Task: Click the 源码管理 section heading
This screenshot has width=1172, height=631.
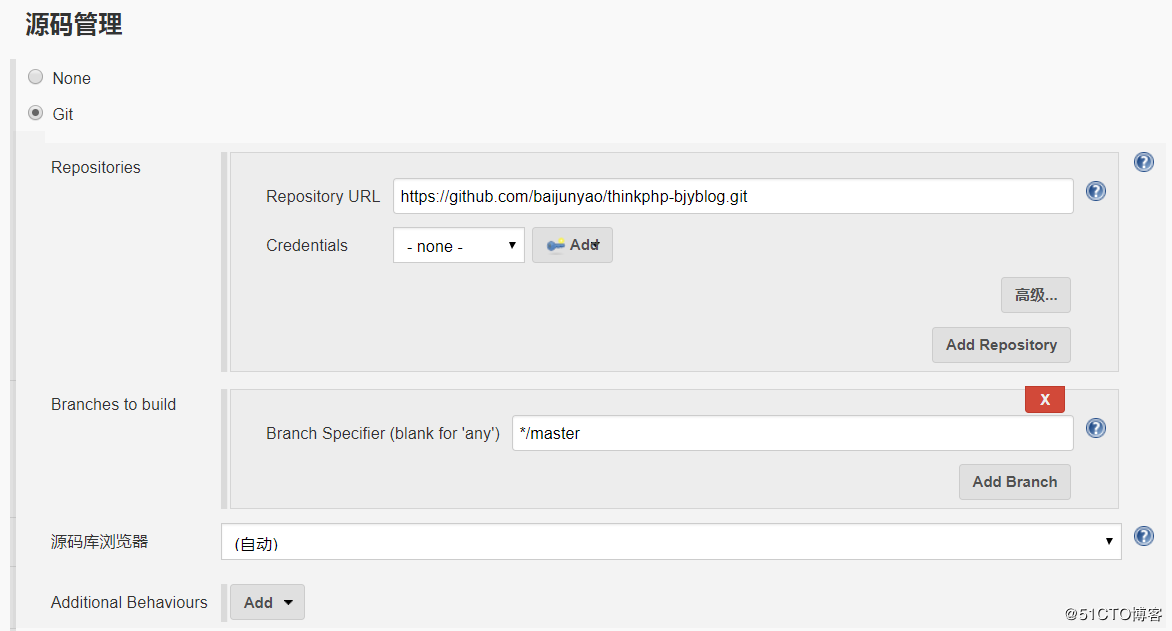Action: (x=74, y=25)
